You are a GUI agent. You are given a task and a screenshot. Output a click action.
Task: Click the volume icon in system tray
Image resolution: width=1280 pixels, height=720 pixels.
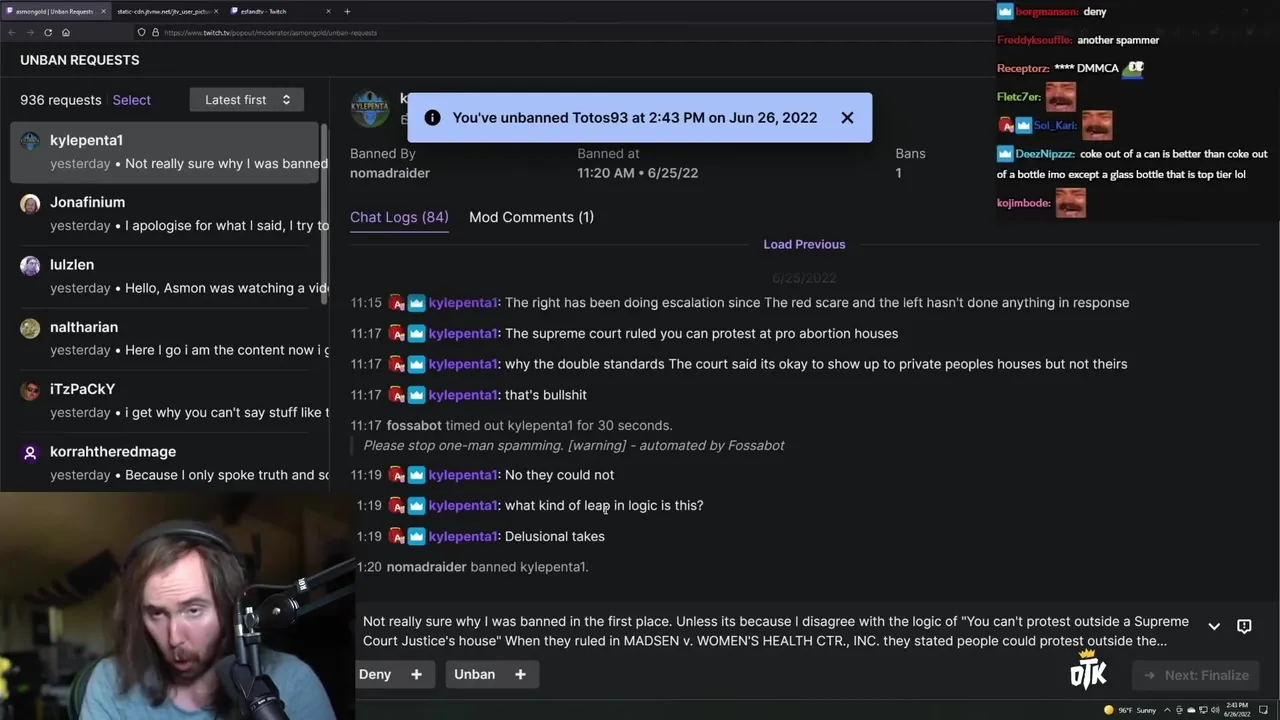pos(1215,710)
